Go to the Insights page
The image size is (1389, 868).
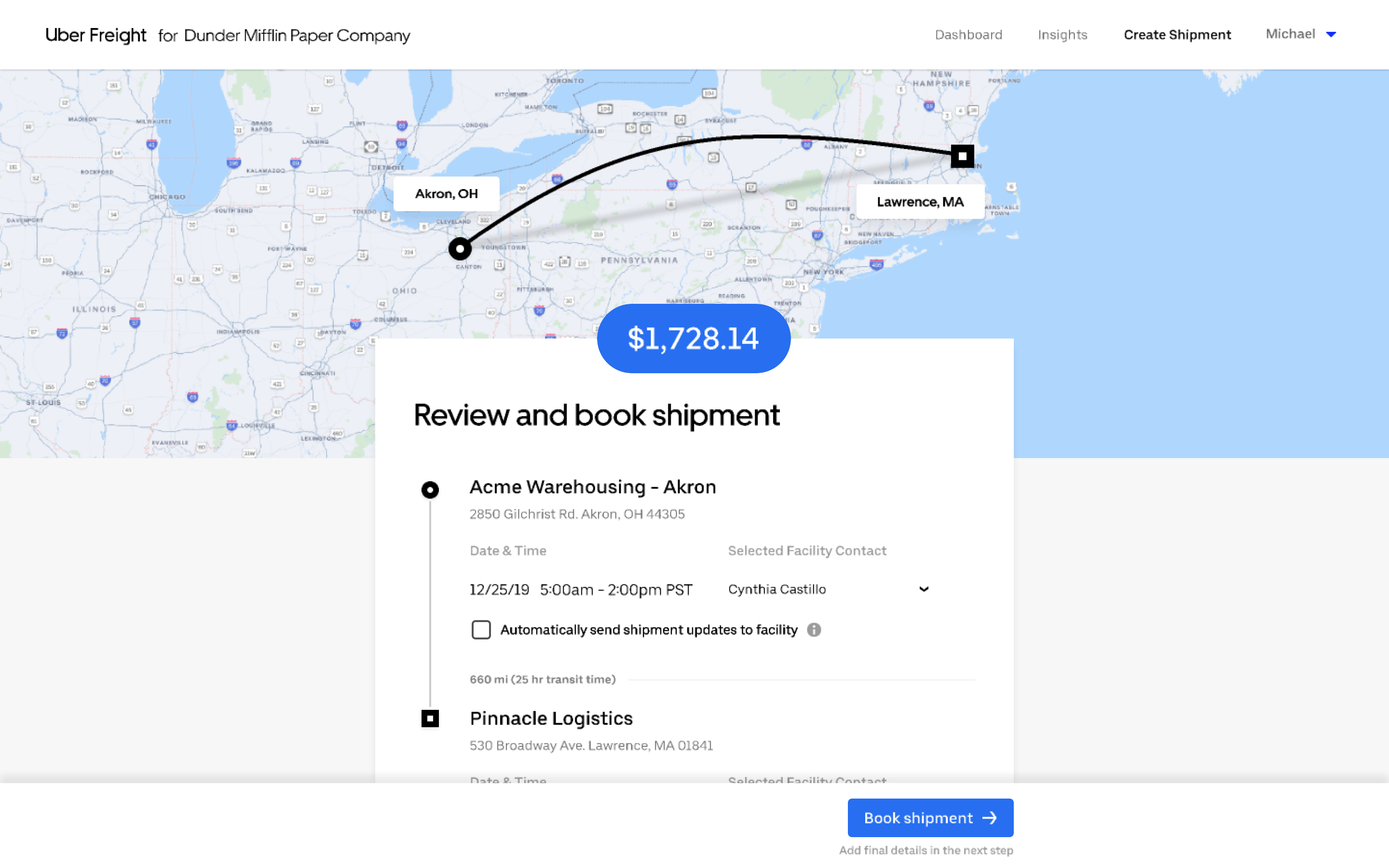coord(1062,34)
